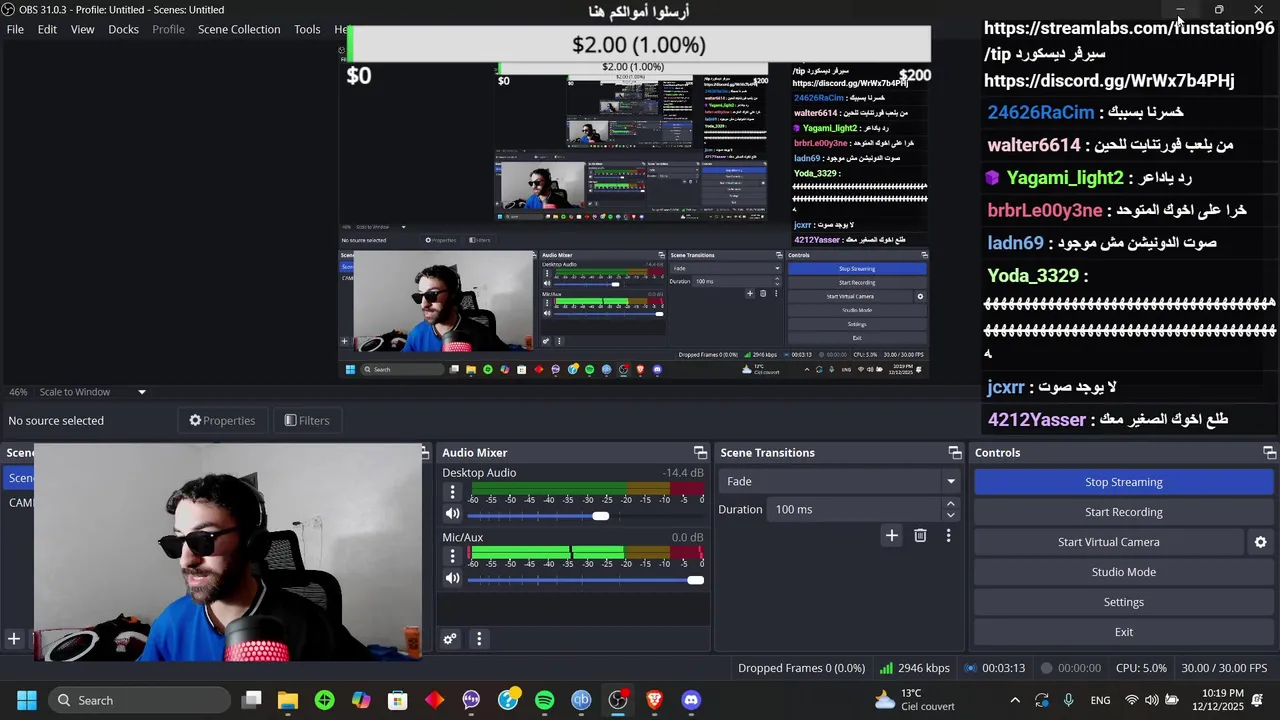Open the Scale to Window dropdown
Image resolution: width=1280 pixels, height=720 pixels.
coord(93,392)
